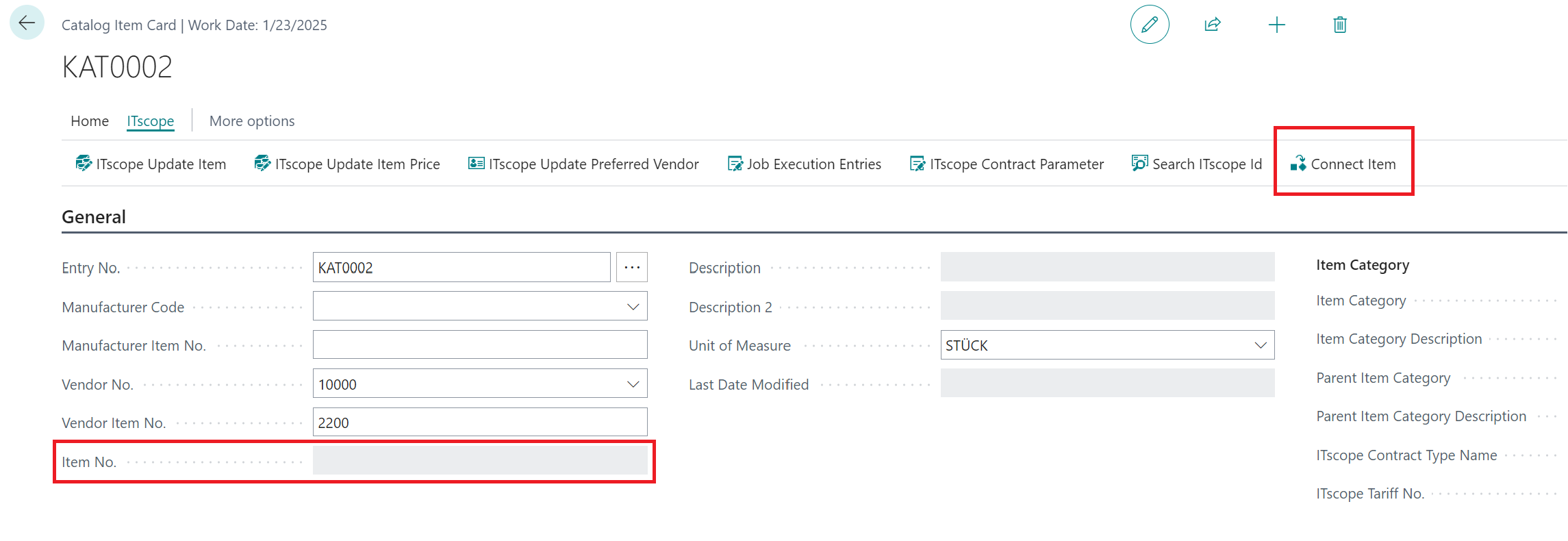Run ITscope Update Item action
This screenshot has width=1568, height=541.
coord(151,164)
